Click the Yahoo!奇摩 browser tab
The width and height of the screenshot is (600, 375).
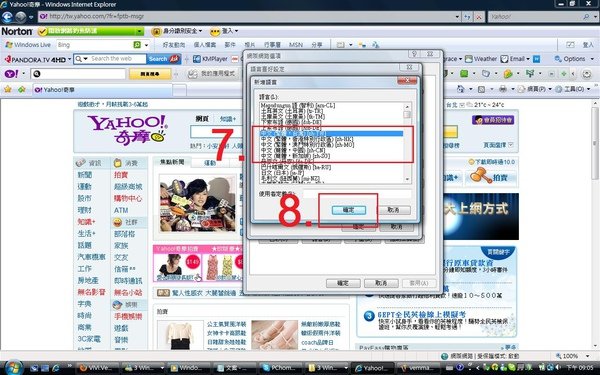click(x=103, y=90)
